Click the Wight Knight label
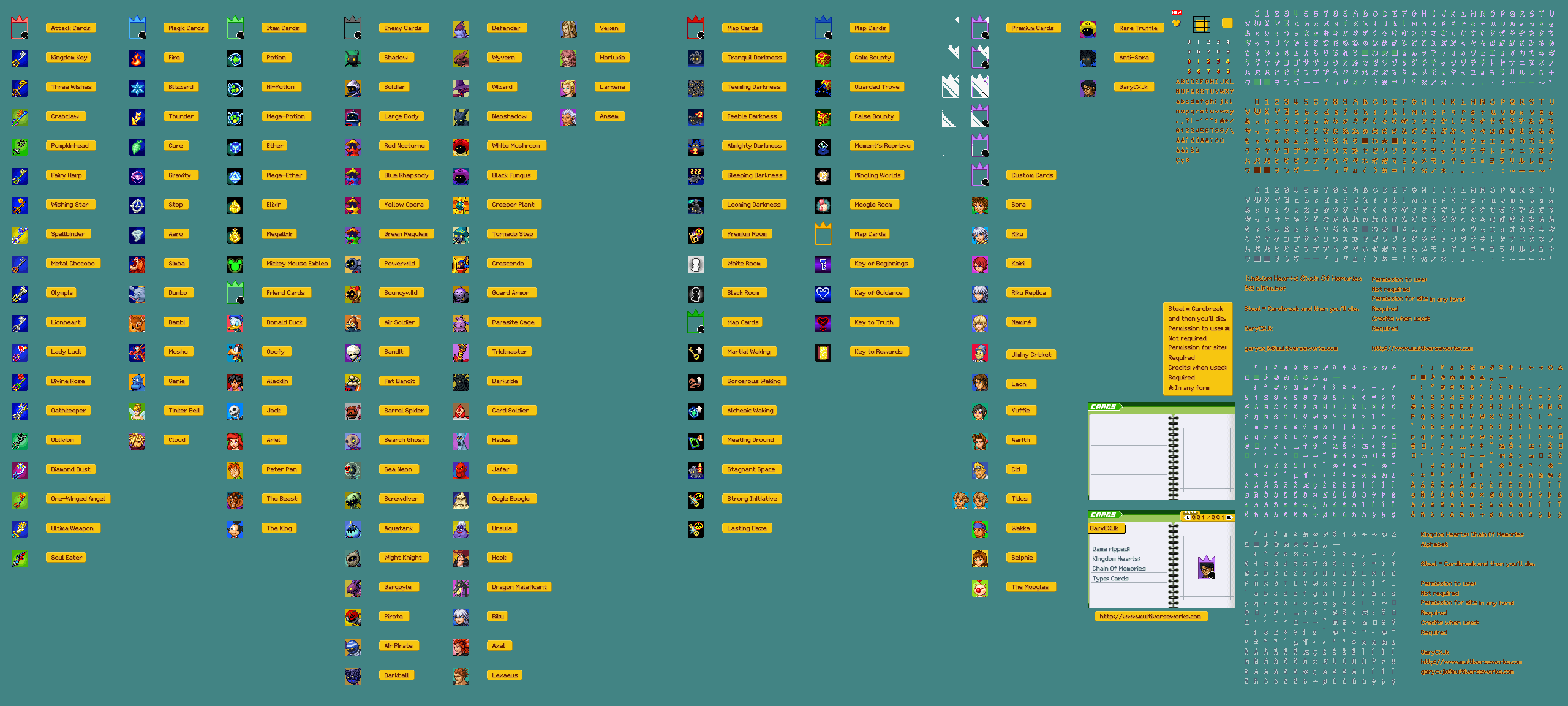Screen dimensions: 1568x706 (x=403, y=558)
